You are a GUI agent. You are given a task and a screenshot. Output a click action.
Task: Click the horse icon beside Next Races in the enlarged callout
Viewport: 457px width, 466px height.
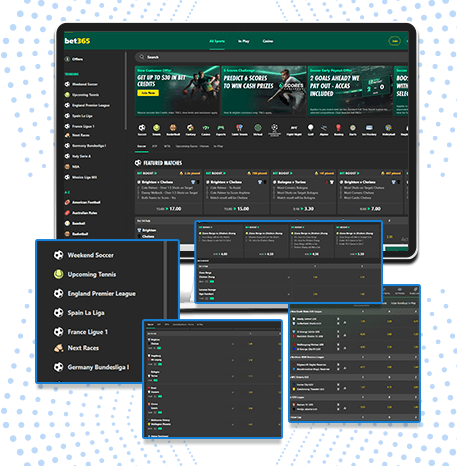pyautogui.click(x=59, y=348)
